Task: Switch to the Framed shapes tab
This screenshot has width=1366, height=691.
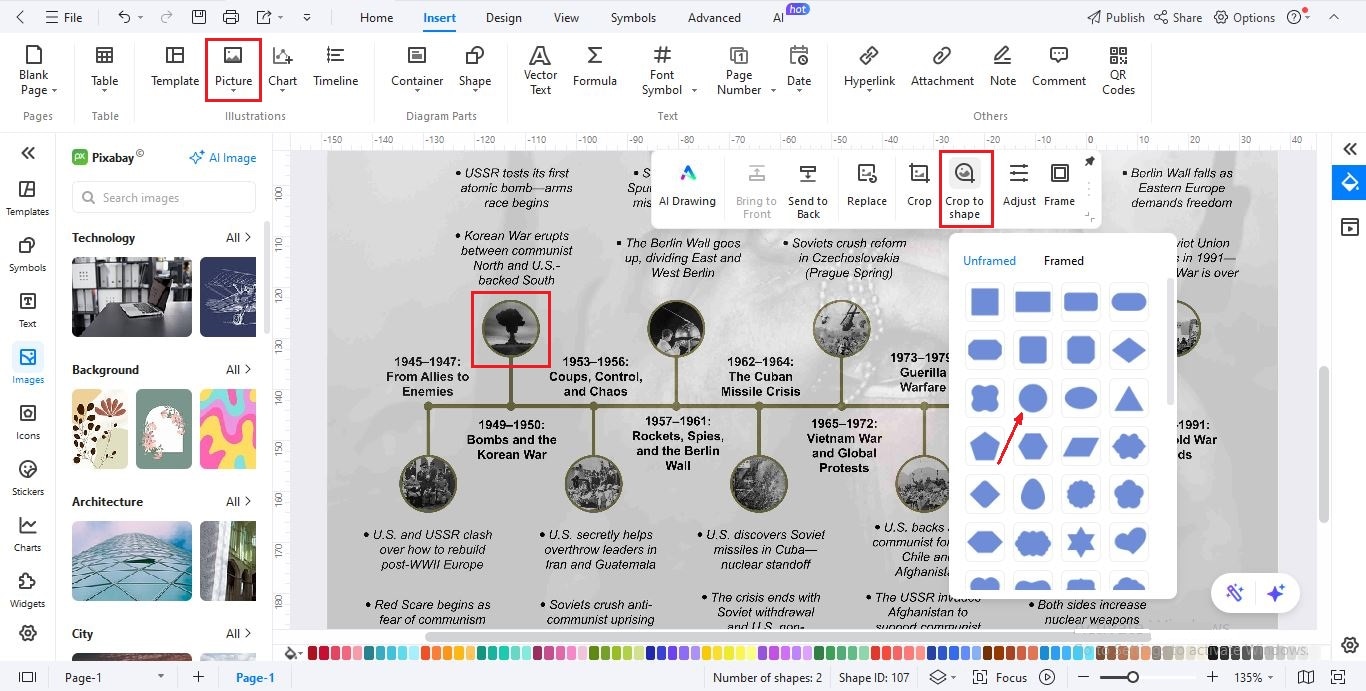Action: pos(1063,261)
